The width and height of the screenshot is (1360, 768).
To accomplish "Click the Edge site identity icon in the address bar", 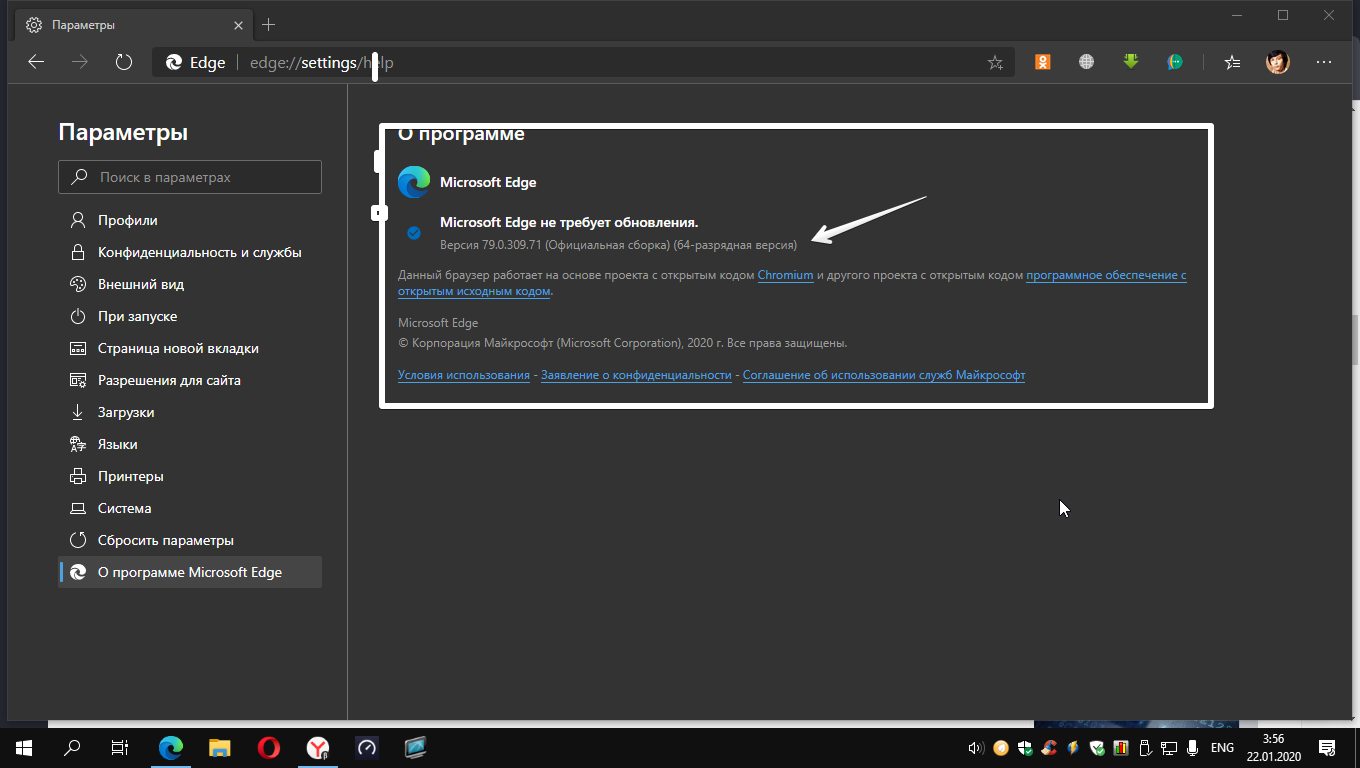I will coord(174,62).
